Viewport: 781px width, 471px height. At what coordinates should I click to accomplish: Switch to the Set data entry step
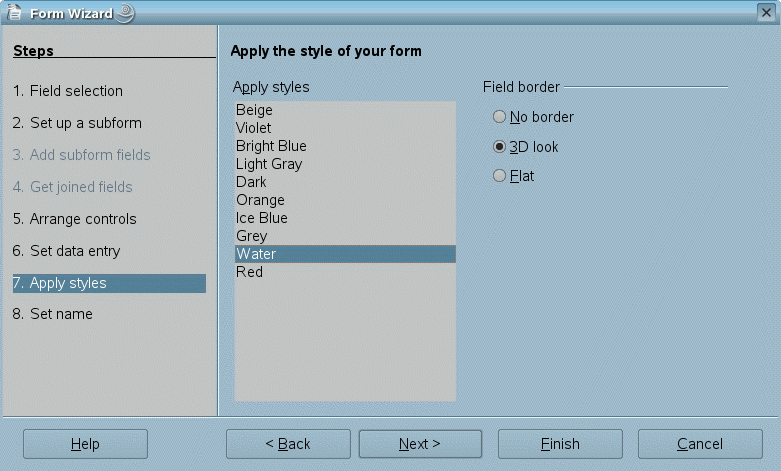coord(69,251)
